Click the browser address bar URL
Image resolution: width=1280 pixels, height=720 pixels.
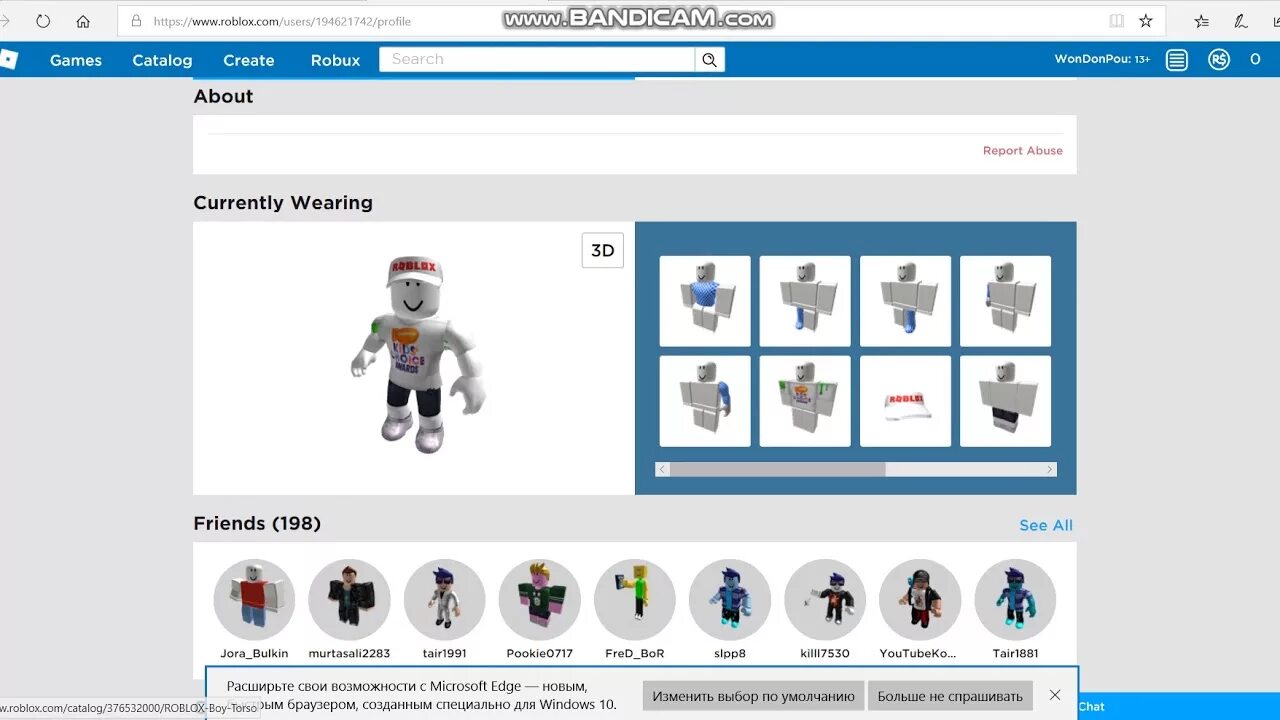coord(282,21)
